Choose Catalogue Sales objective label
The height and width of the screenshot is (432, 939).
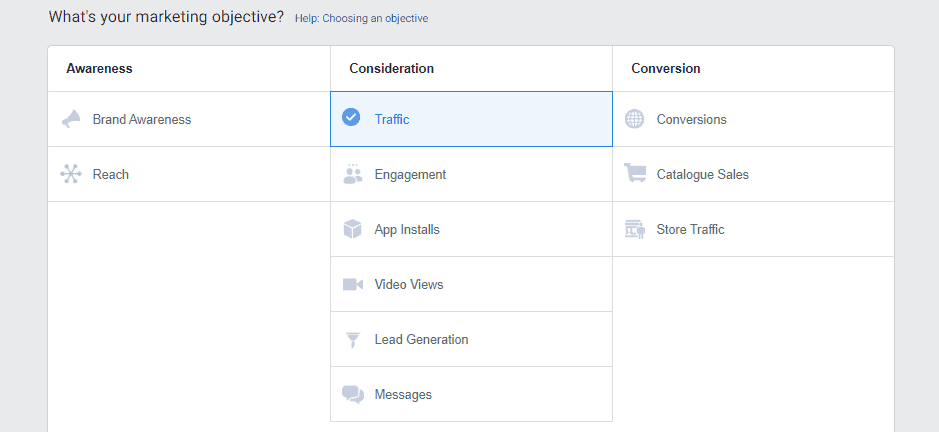click(702, 174)
